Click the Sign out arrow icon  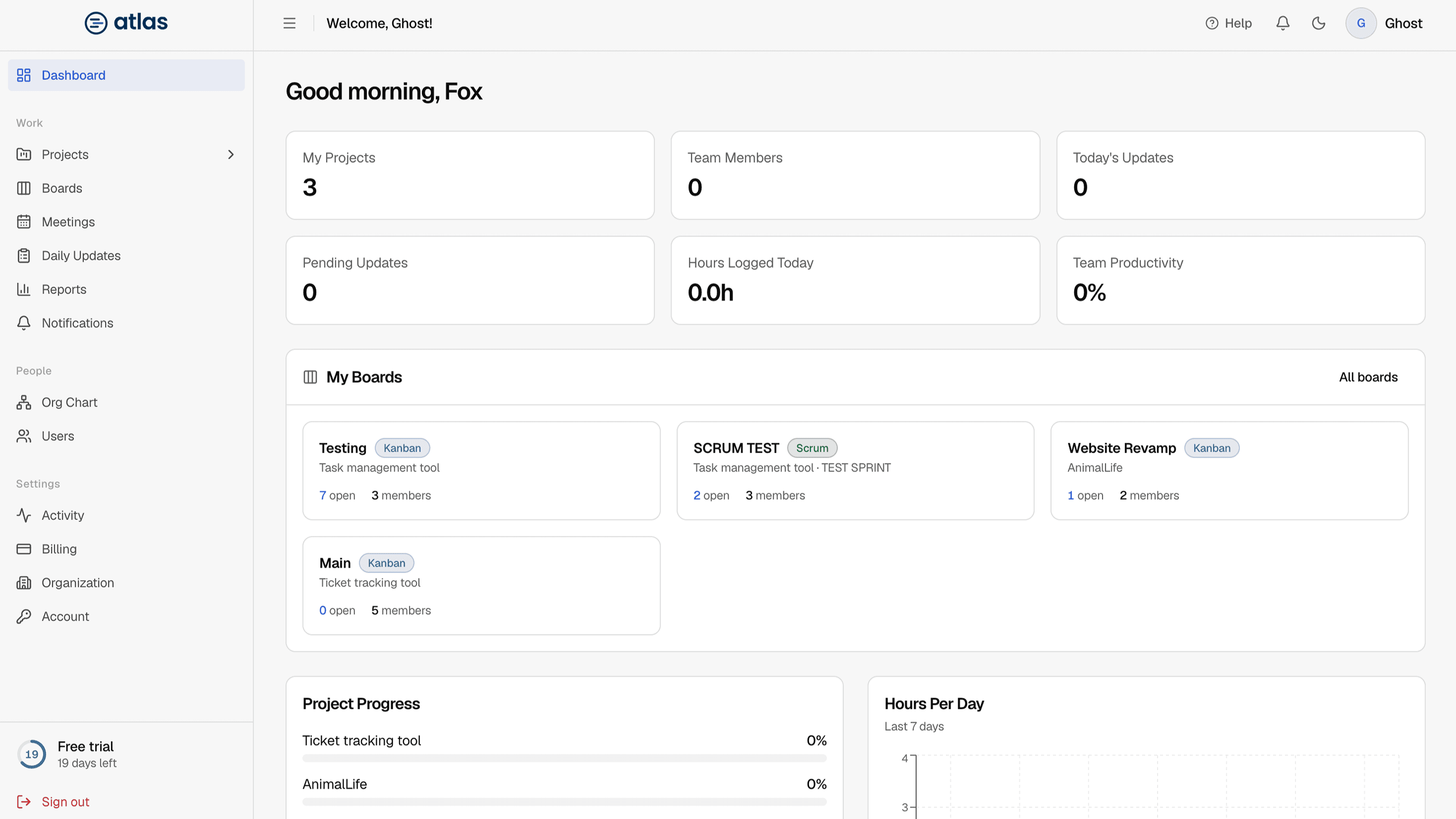tap(24, 801)
